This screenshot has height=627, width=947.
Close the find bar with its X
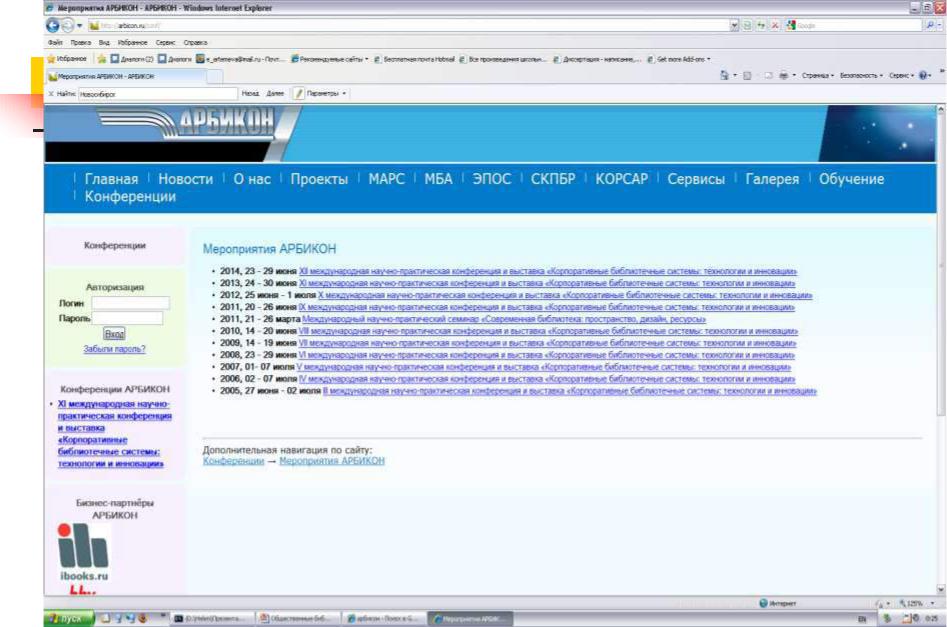(51, 94)
